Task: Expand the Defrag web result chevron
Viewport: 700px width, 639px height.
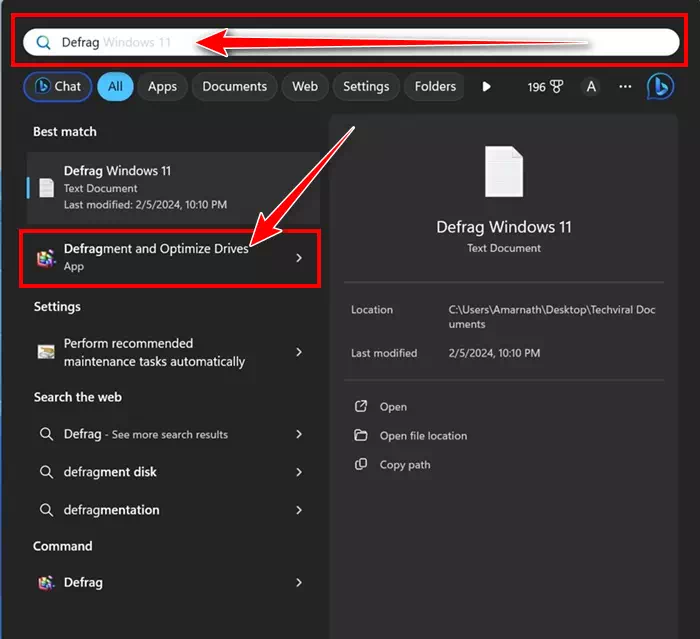Action: point(299,434)
